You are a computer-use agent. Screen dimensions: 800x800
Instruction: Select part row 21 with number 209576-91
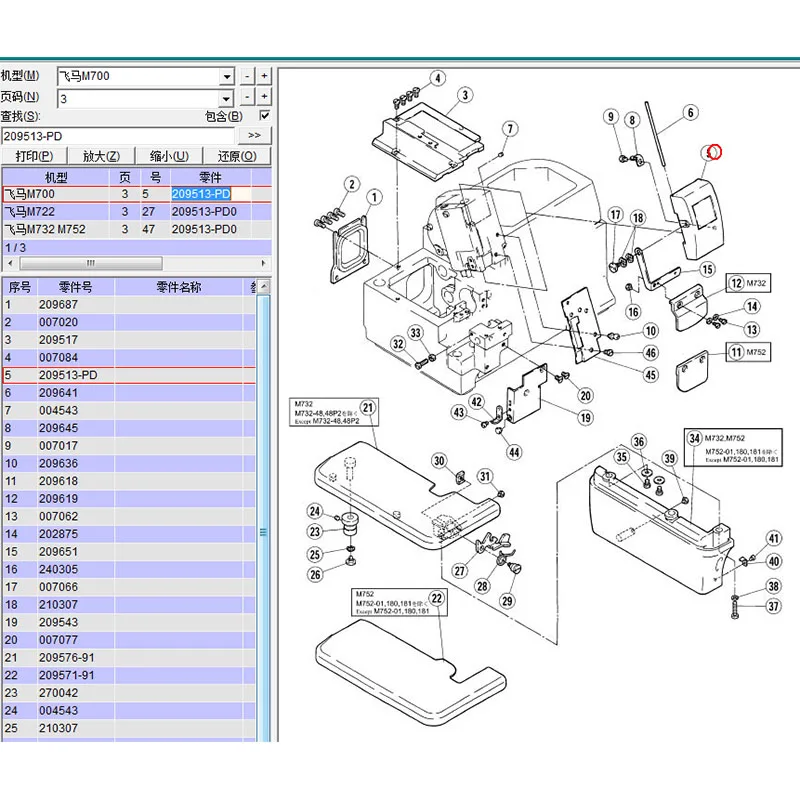[129, 658]
